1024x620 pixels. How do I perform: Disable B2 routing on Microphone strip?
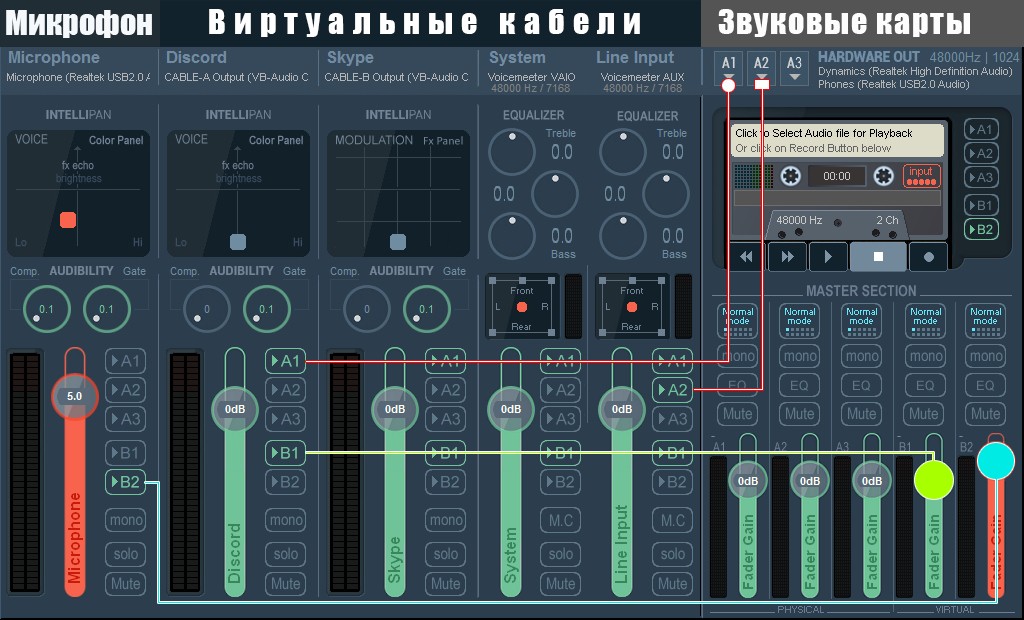125,482
